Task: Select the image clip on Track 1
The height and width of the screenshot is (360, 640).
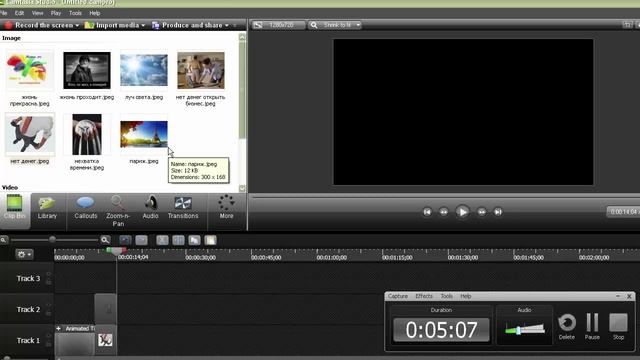Action: click(x=105, y=340)
